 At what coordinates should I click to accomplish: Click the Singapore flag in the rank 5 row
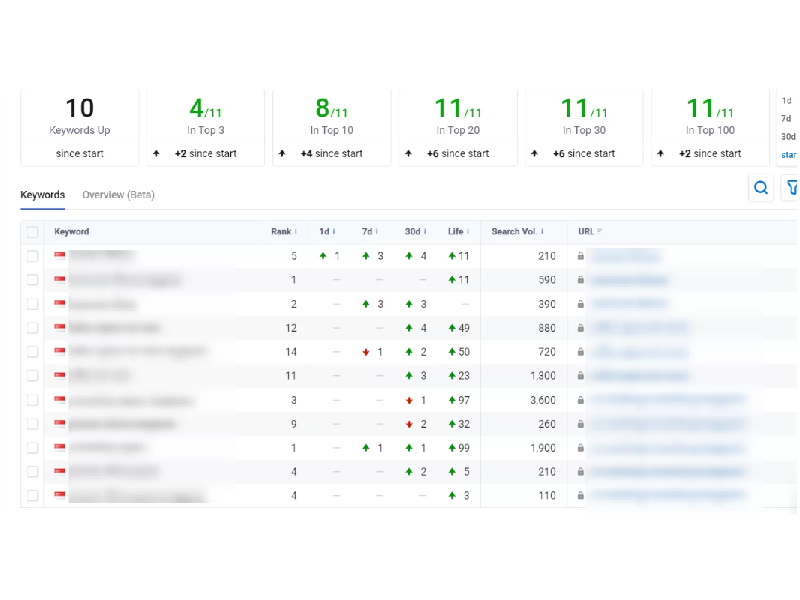[60, 256]
